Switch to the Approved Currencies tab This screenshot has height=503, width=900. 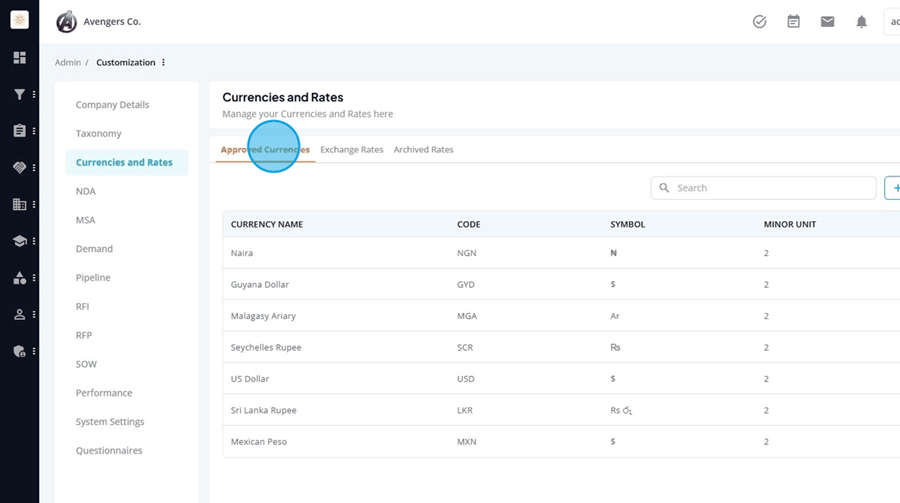(265, 149)
